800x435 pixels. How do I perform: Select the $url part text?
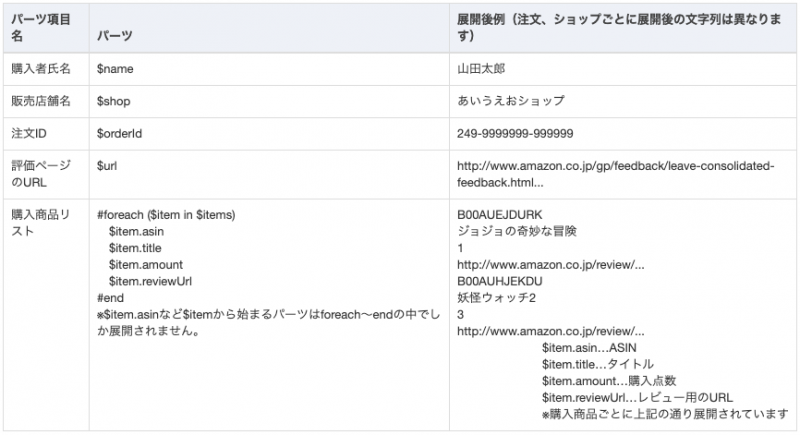coord(107,166)
